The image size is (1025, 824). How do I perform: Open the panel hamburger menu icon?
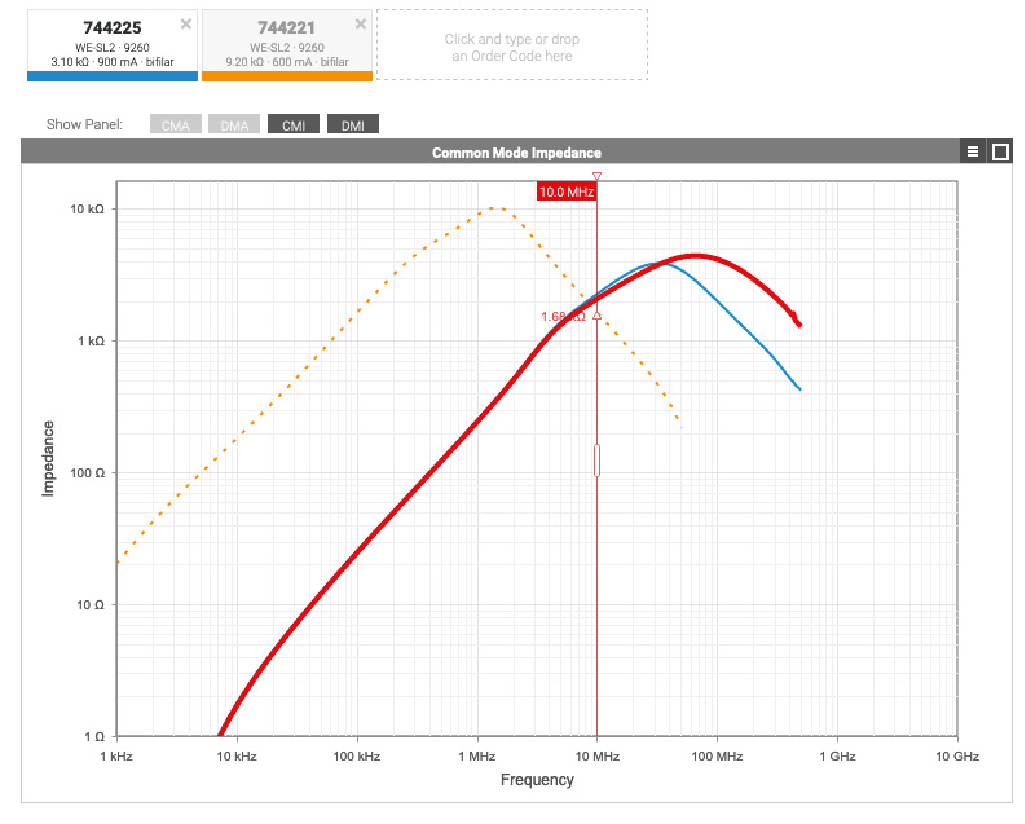(972, 152)
